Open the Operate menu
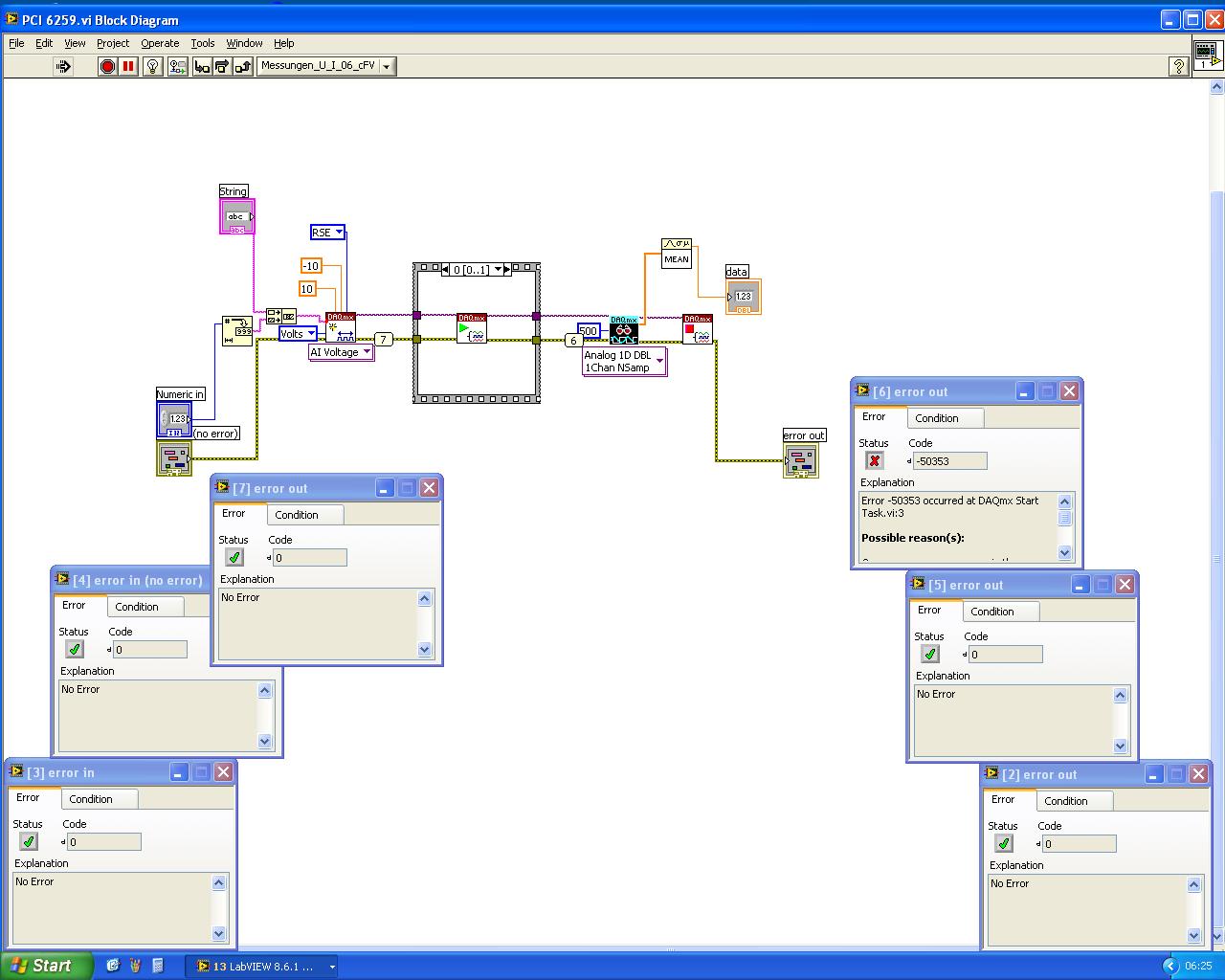 coord(160,43)
